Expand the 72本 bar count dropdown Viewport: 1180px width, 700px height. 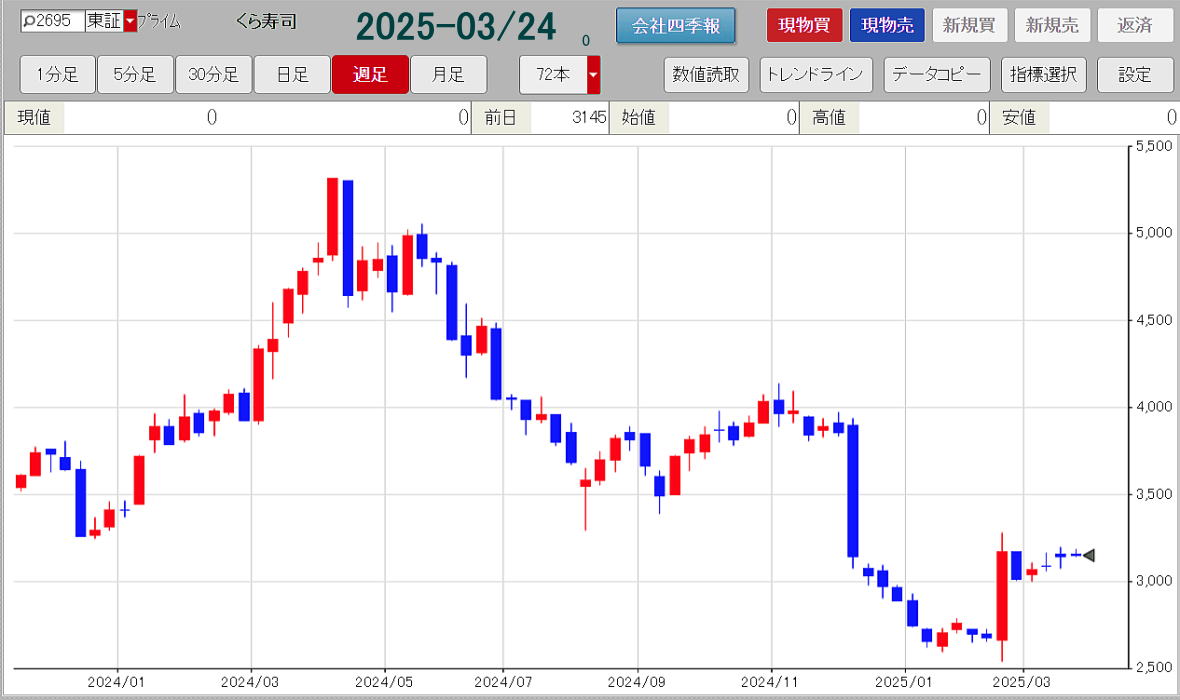coord(593,75)
